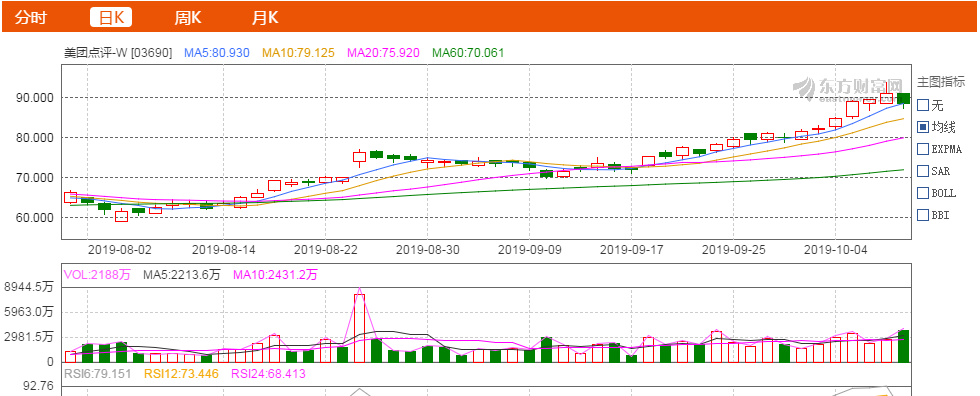The image size is (980, 396).
Task: Click the tallest red volume bar
Action: tap(359, 328)
